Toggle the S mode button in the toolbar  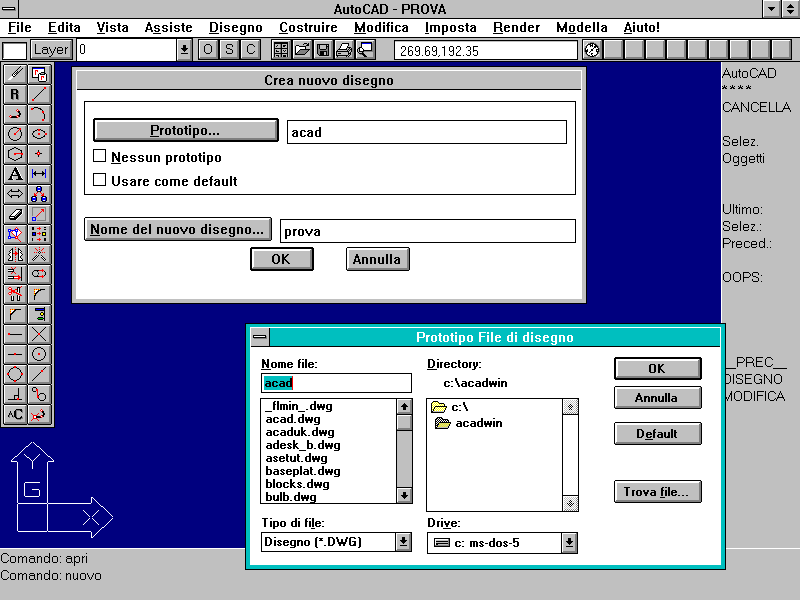click(x=229, y=50)
